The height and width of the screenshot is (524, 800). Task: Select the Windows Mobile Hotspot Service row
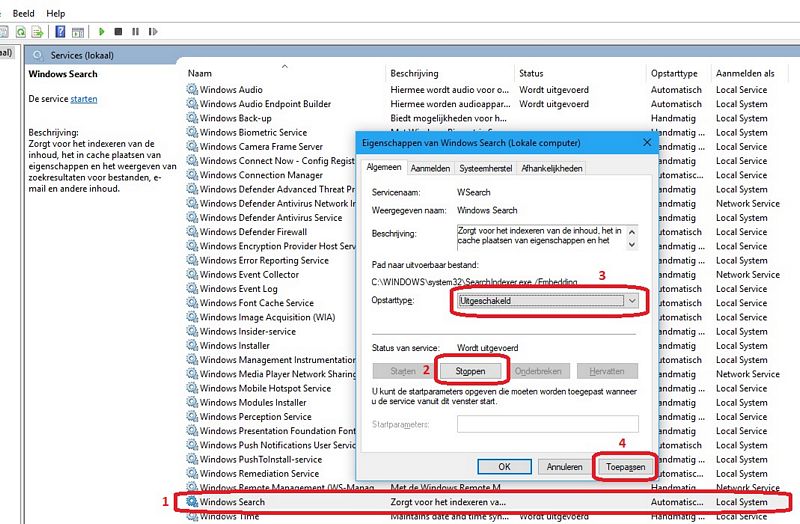269,388
